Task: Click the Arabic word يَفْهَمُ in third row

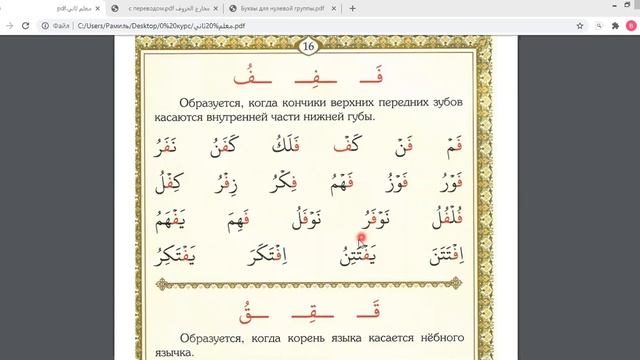Action: point(170,220)
